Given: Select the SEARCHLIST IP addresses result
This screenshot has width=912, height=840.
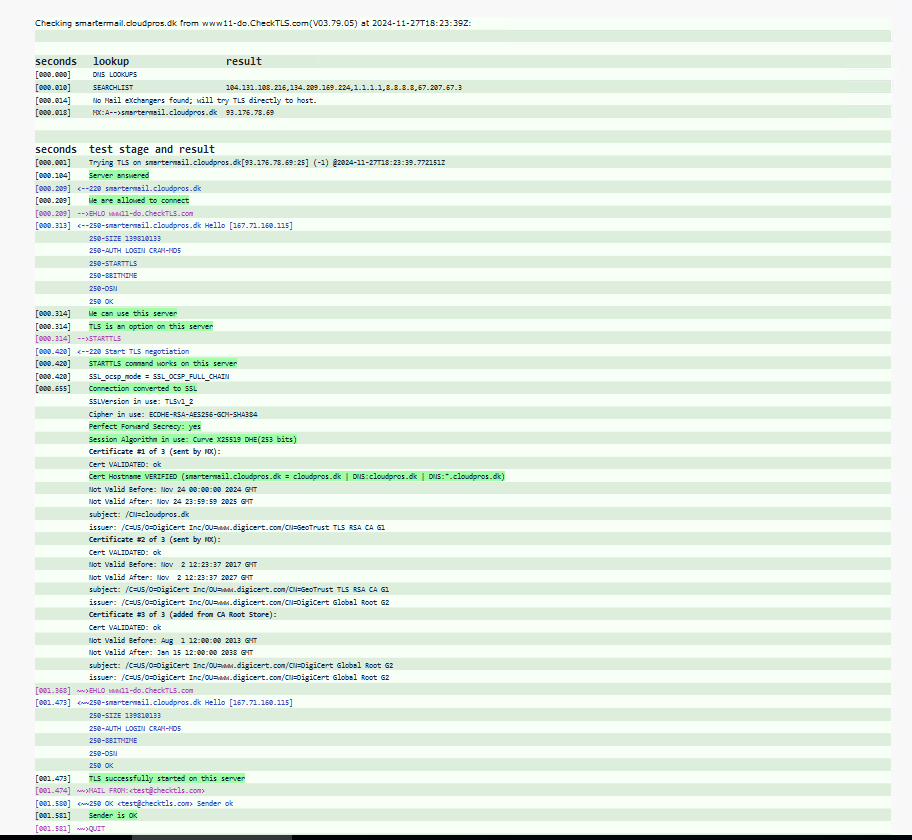Looking at the screenshot, I should [x=343, y=87].
